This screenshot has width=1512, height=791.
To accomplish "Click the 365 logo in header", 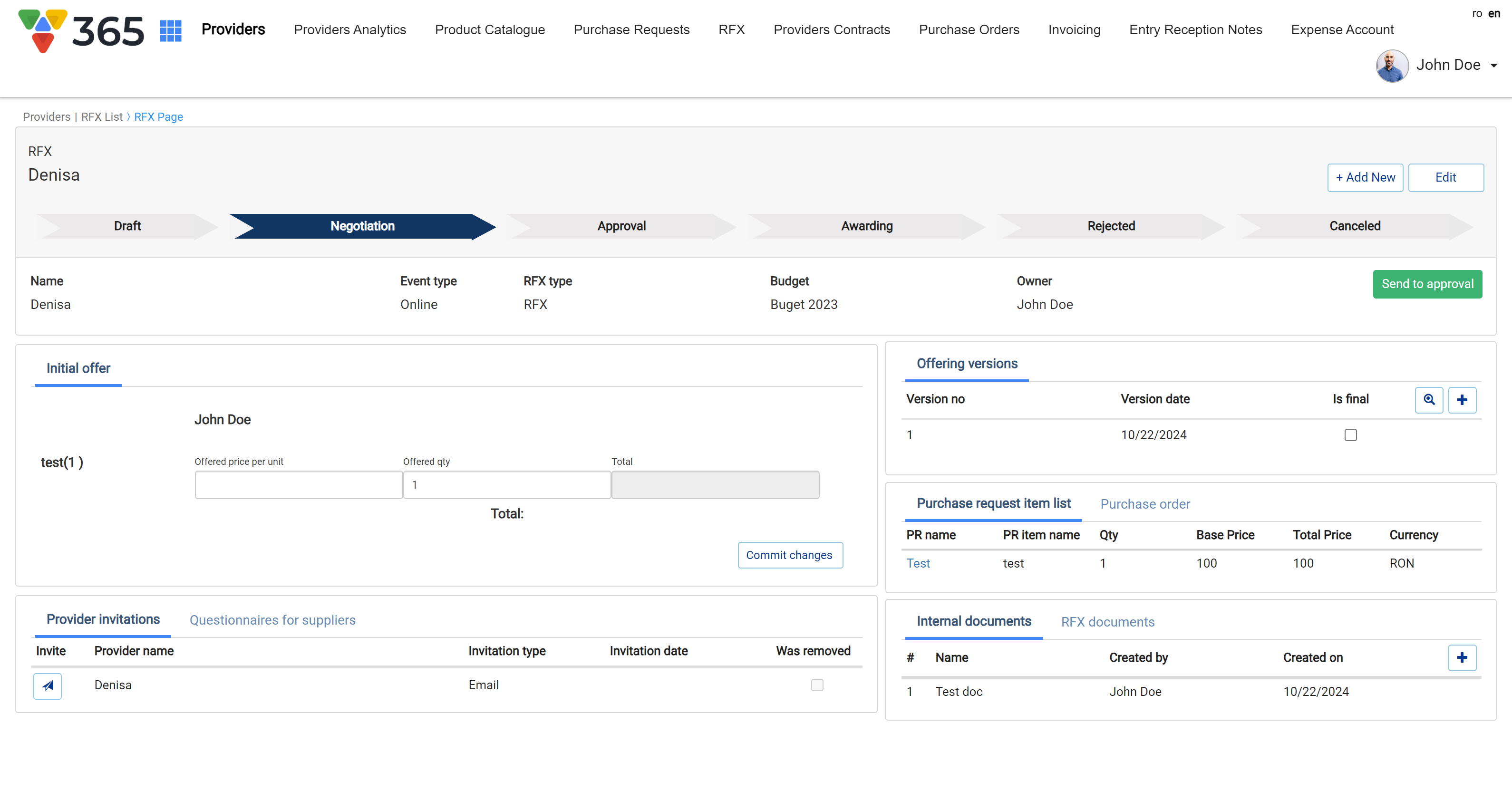I will tap(81, 30).
